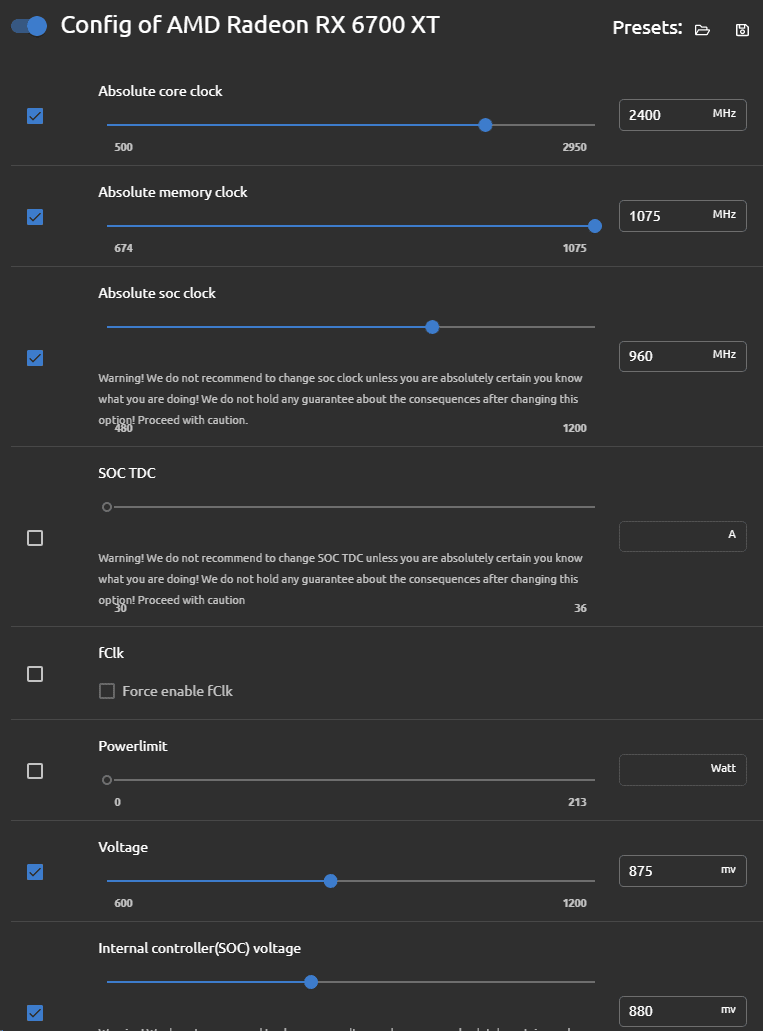763x1031 pixels.
Task: Check the Force enable fClk option
Action: click(x=107, y=691)
